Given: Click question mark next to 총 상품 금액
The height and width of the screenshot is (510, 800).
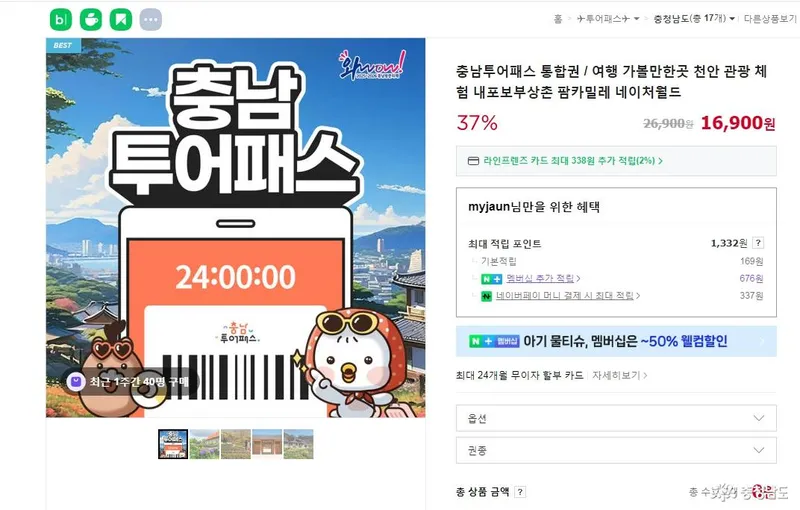Looking at the screenshot, I should (x=520, y=492).
